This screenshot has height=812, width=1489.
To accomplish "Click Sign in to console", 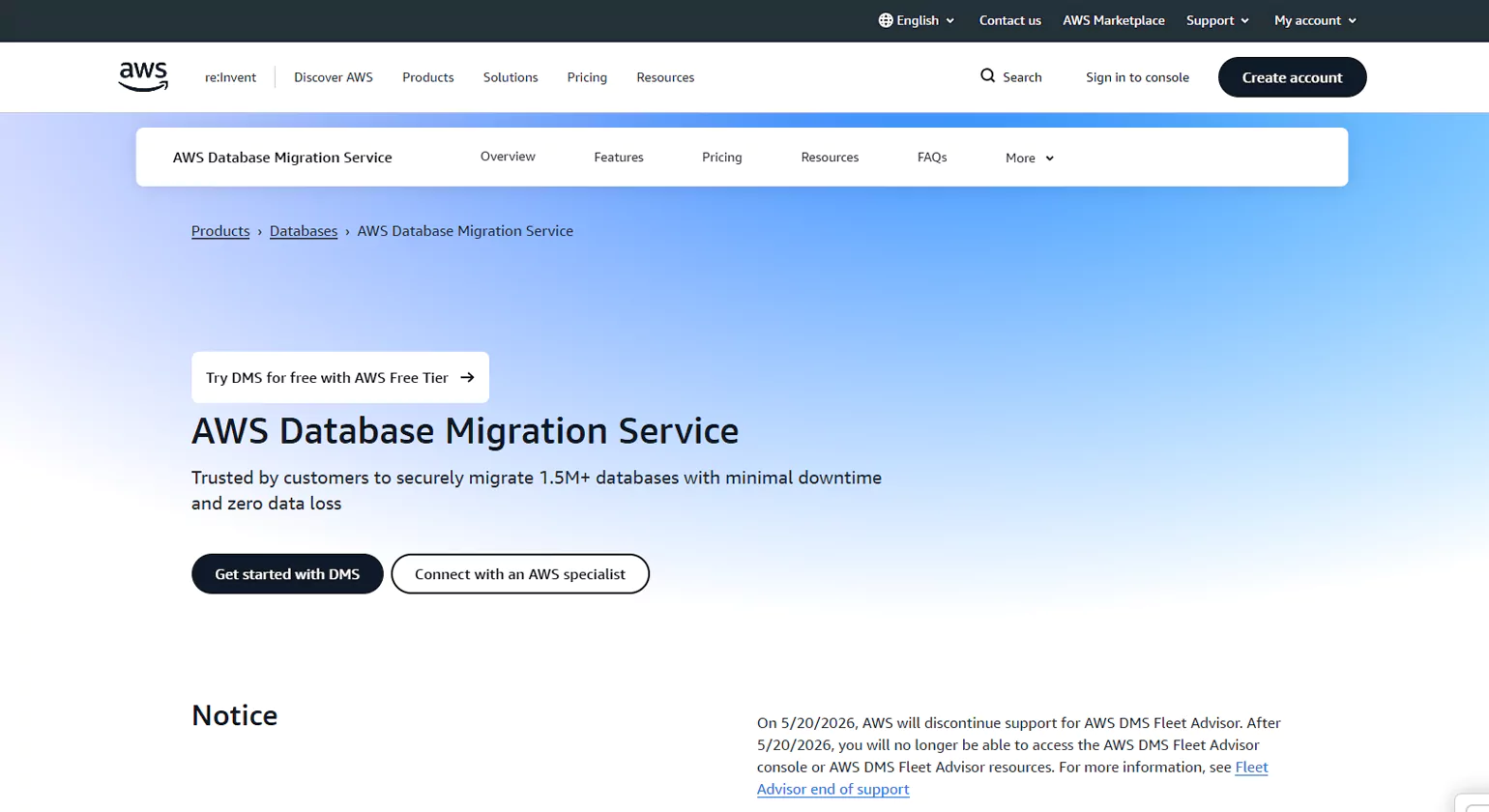I will pos(1137,76).
